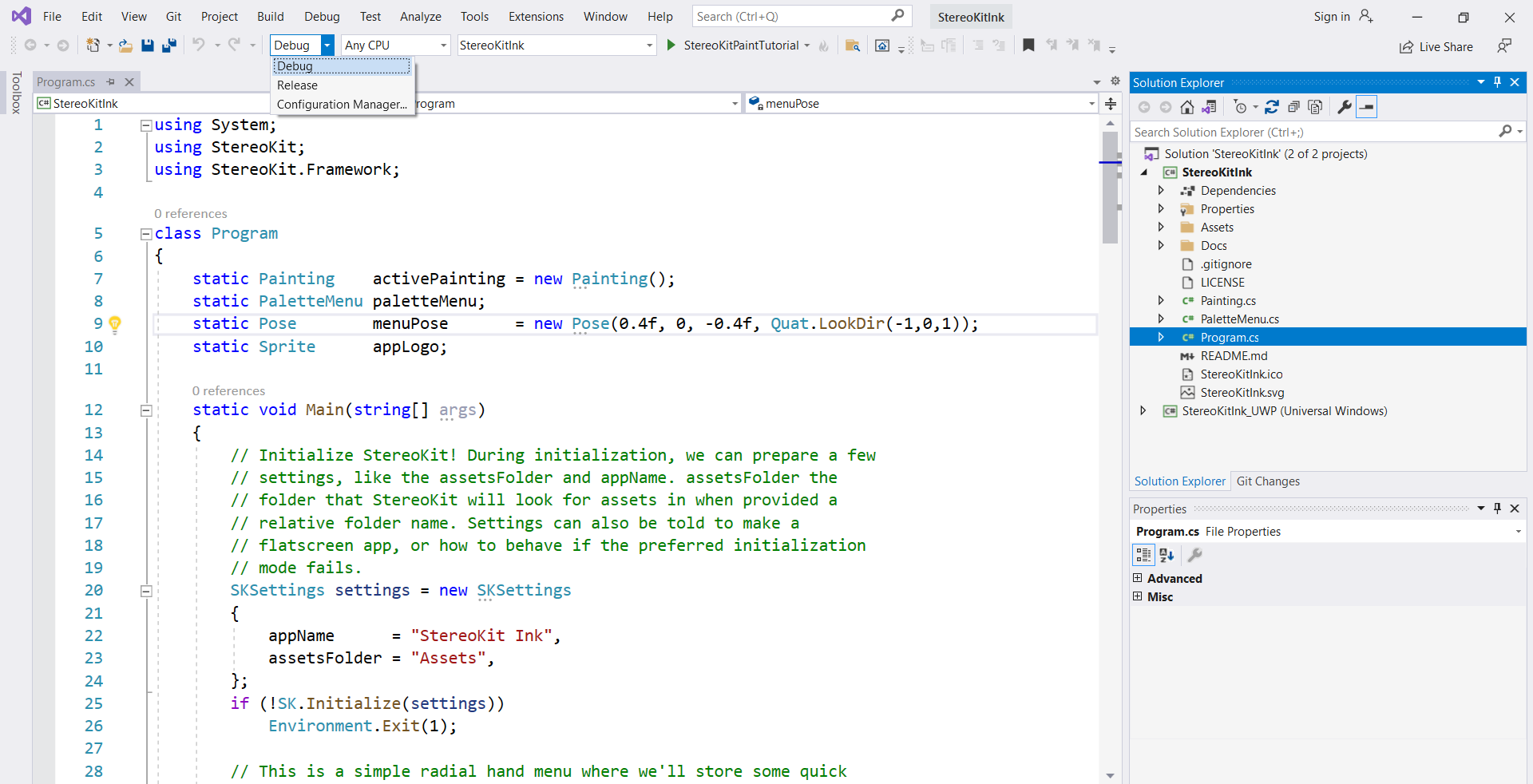The width and height of the screenshot is (1533, 784).
Task: Click Categorized view icon in Properties panel
Action: (x=1143, y=555)
